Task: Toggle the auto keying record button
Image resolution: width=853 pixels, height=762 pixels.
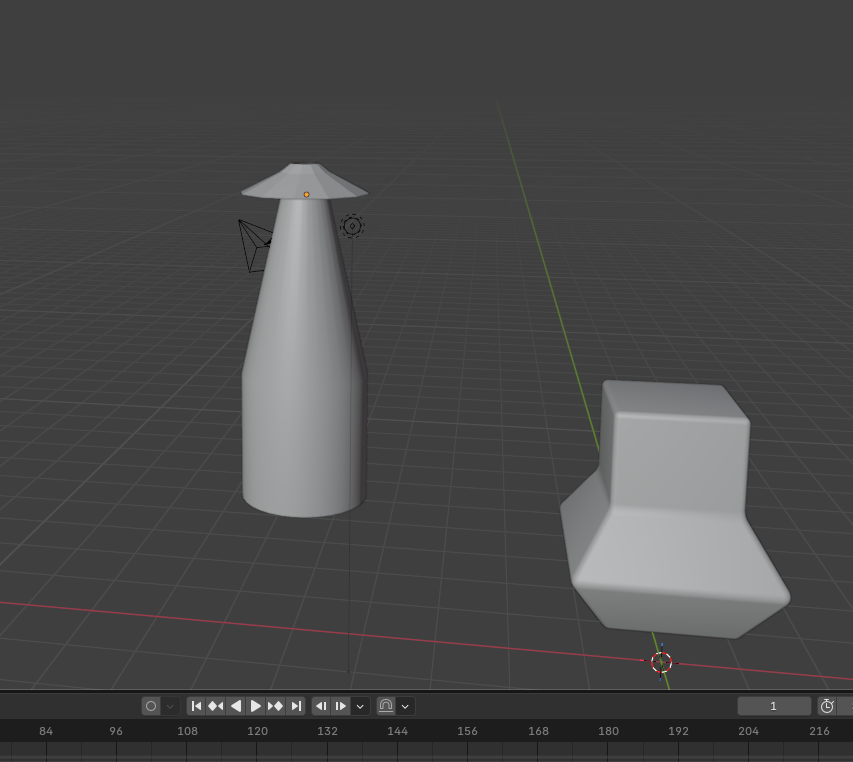Action: pos(151,706)
